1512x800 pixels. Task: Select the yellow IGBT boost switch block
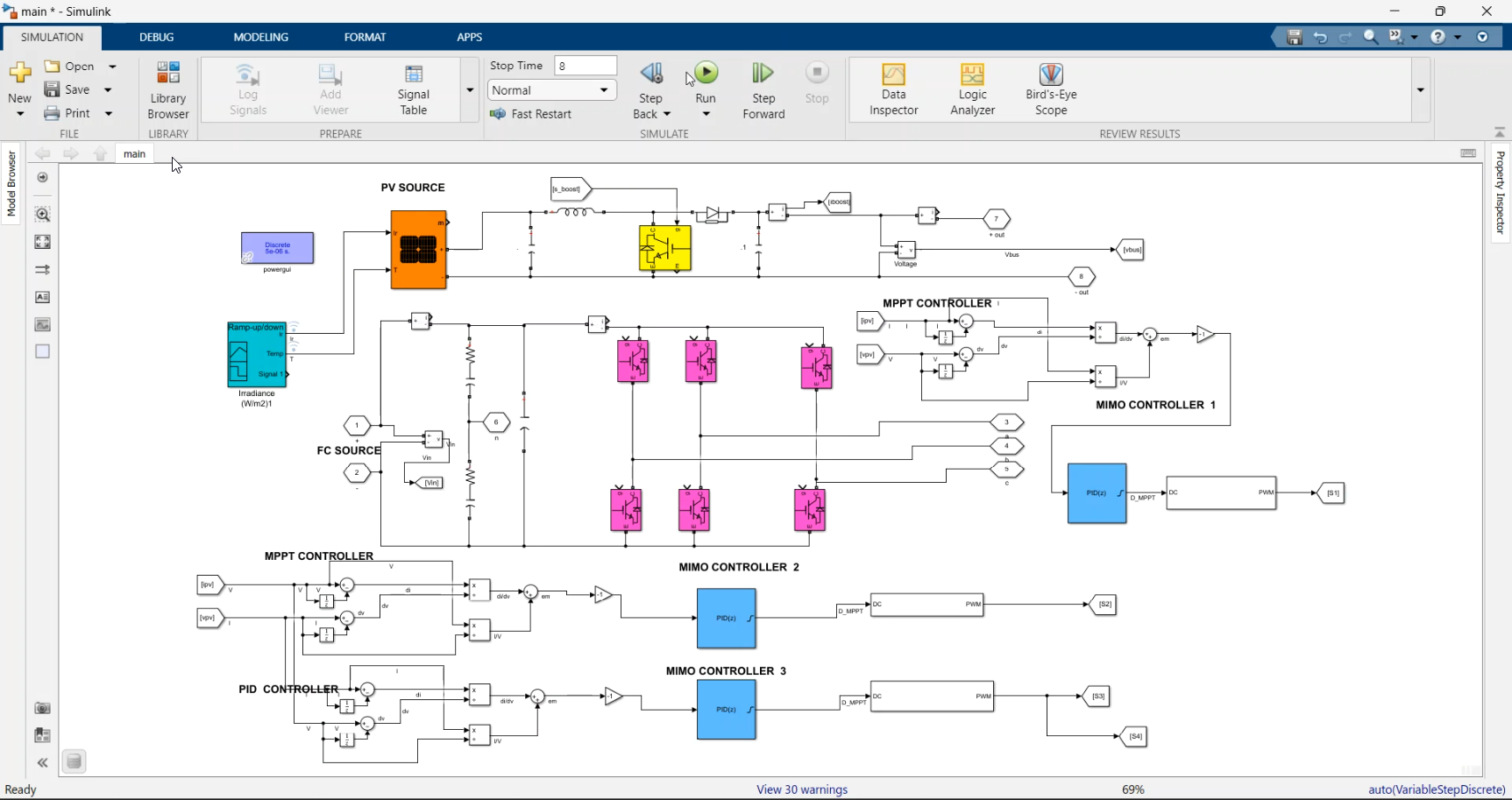coord(665,248)
